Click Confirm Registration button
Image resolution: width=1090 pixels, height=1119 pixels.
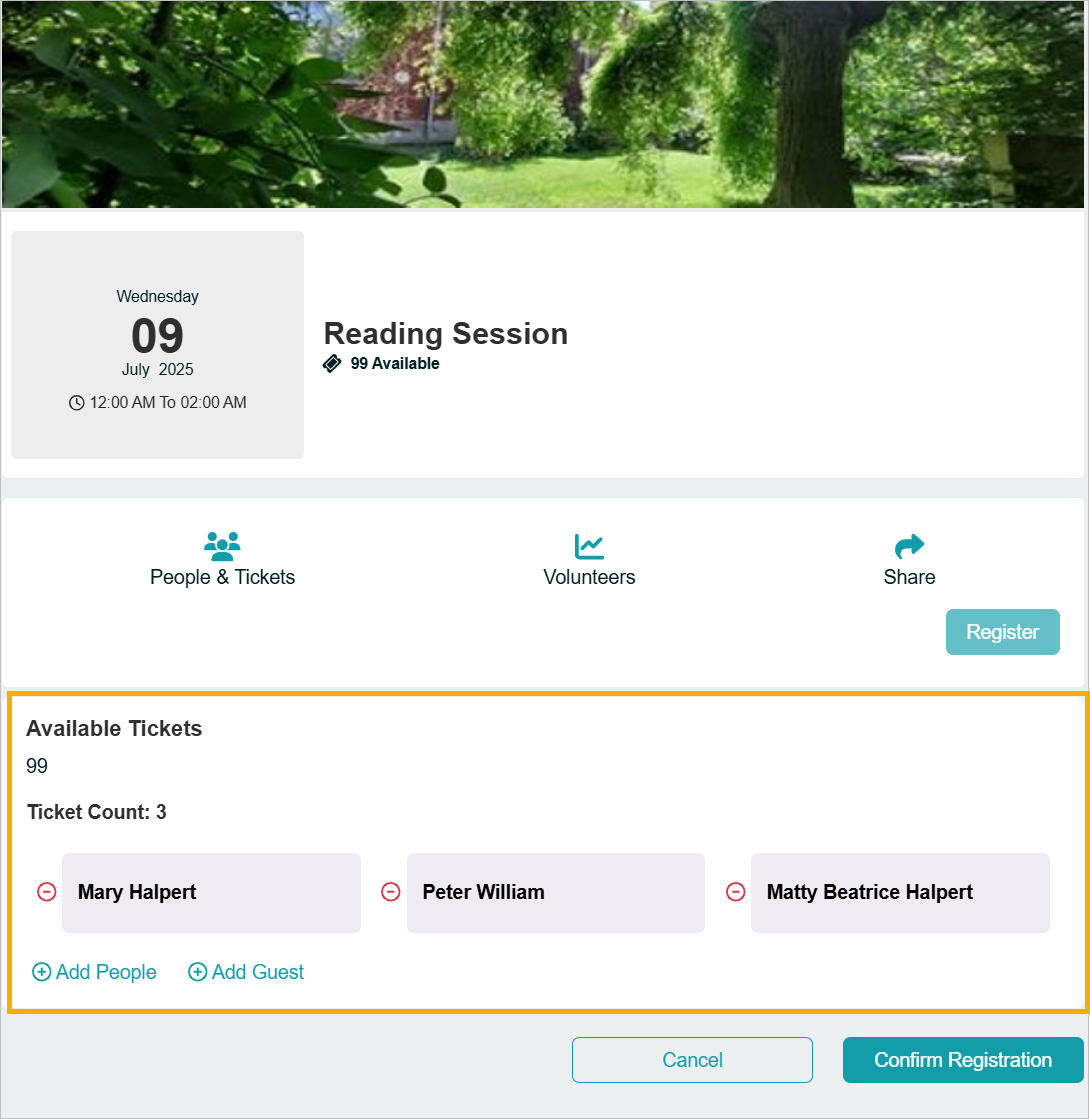coord(963,1060)
